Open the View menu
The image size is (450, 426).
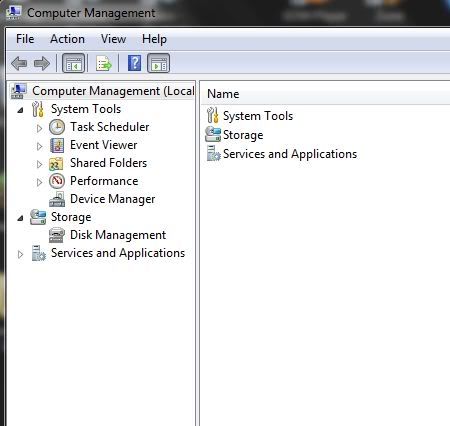pyautogui.click(x=113, y=39)
